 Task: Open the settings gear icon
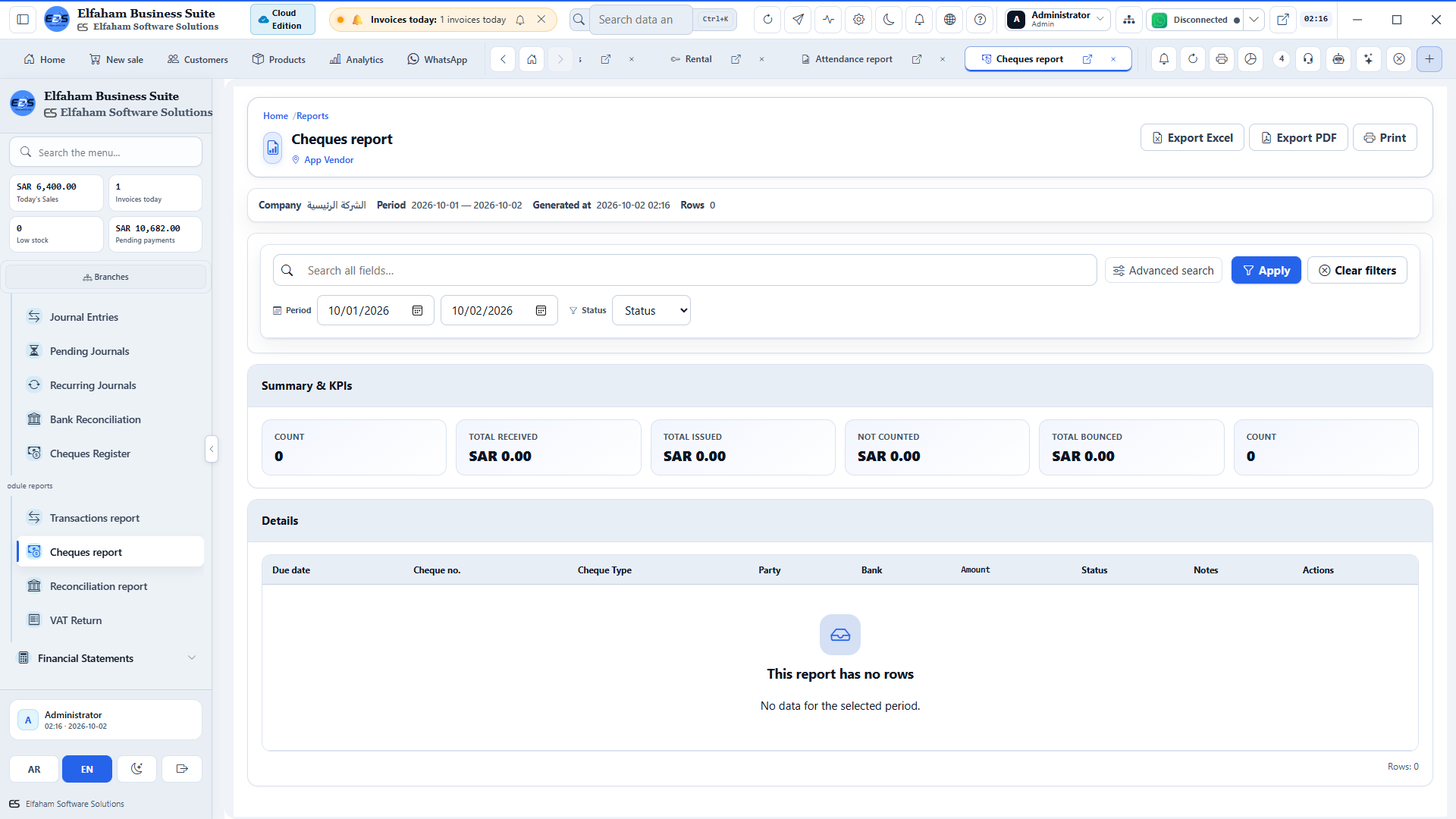(858, 20)
